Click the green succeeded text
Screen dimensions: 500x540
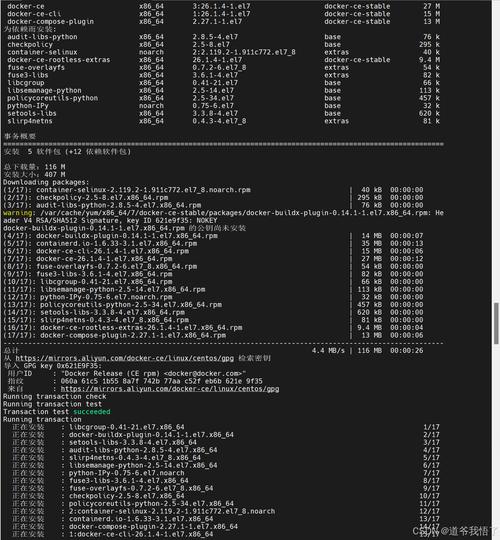pos(92,412)
